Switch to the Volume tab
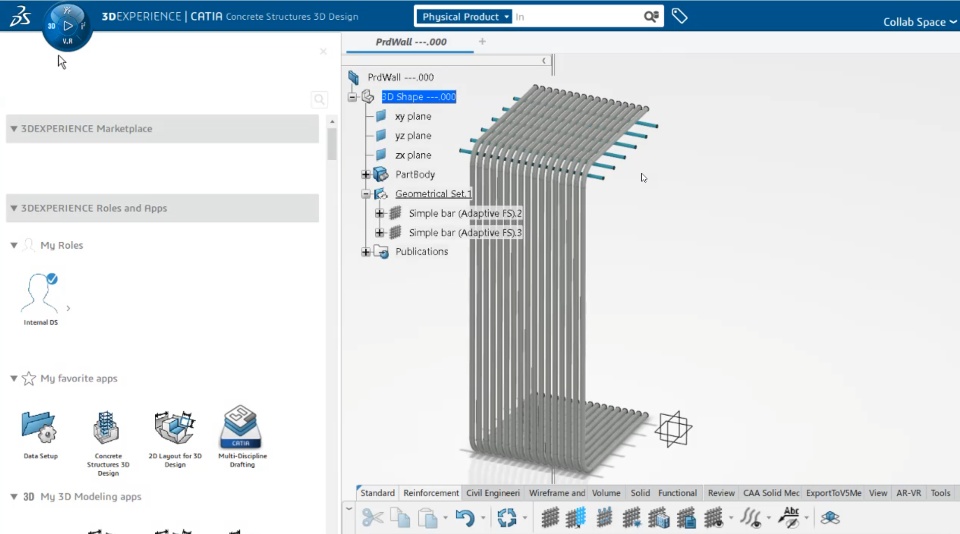Viewport: 960px width, 534px height. tap(606, 493)
